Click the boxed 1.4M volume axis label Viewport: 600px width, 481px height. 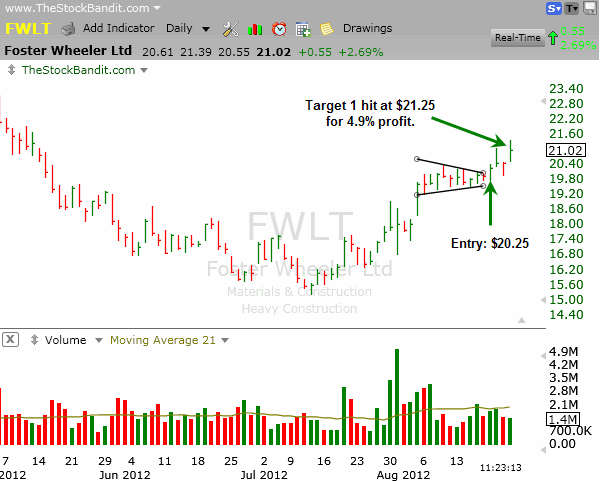(x=562, y=419)
